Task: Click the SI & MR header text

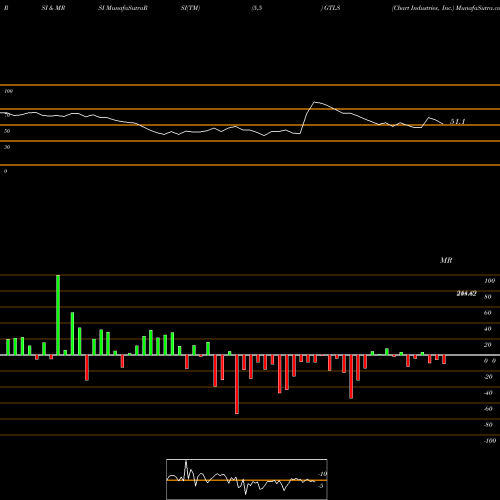Action: pos(53,8)
